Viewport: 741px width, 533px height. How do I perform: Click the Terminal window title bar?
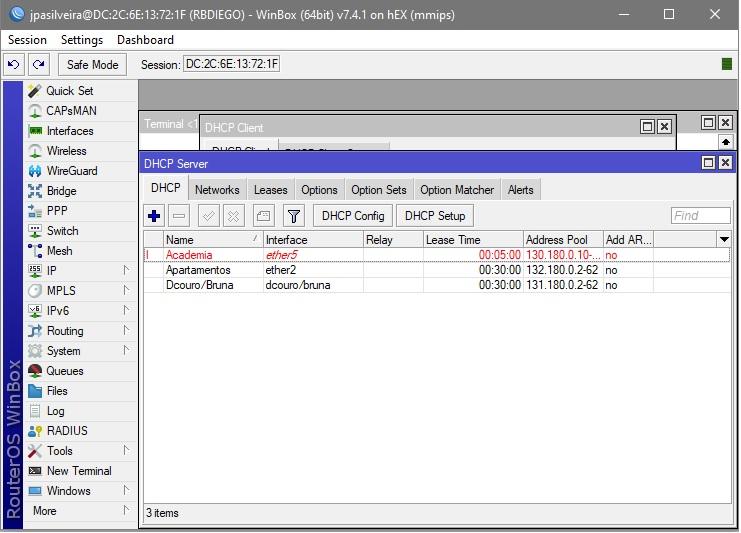(x=170, y=124)
